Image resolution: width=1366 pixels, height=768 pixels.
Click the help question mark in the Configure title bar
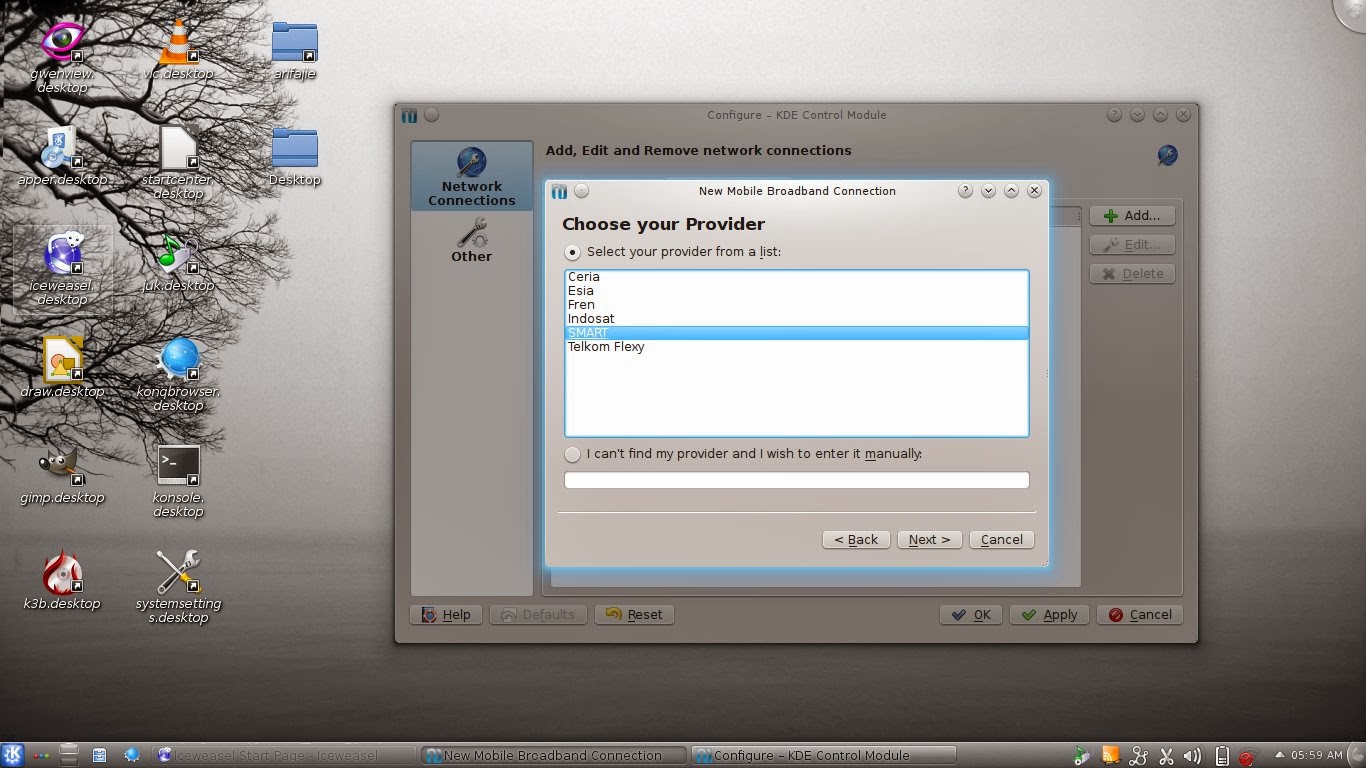(1114, 115)
